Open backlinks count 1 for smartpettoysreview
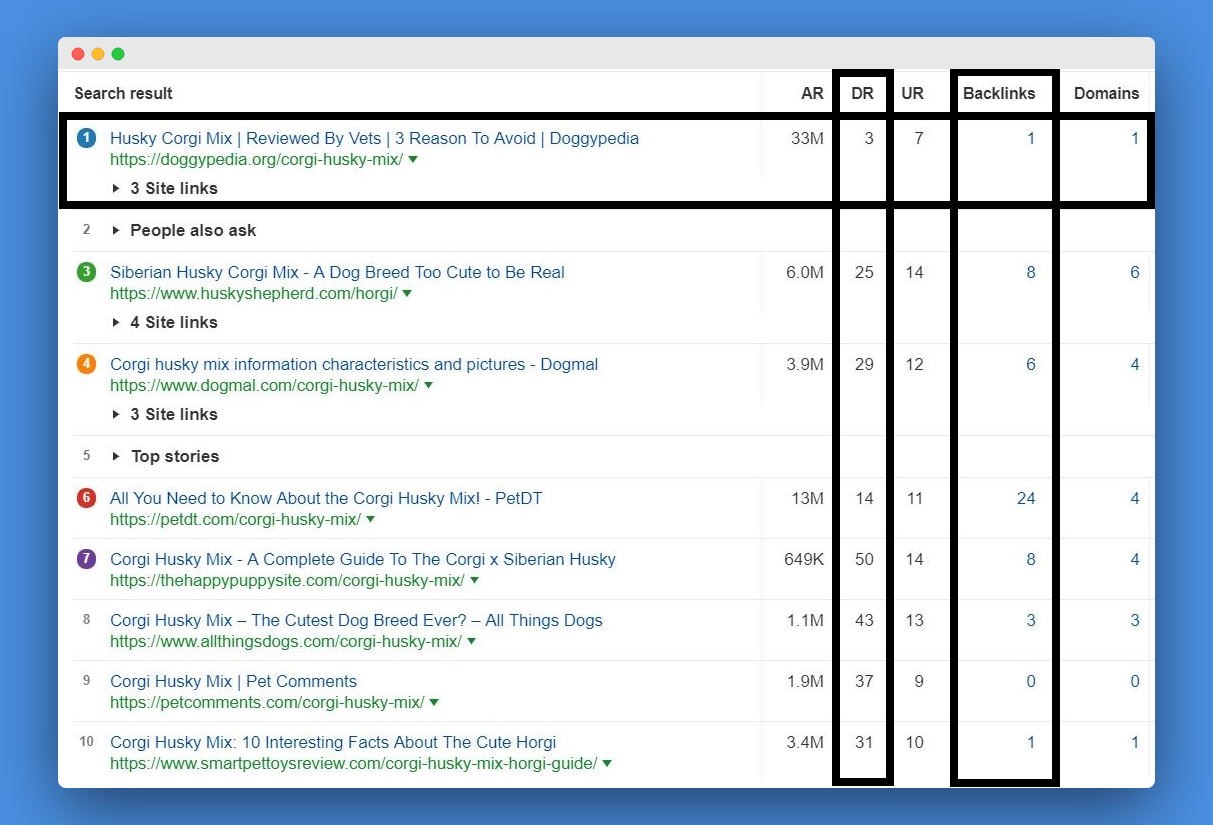This screenshot has width=1213, height=825. (x=1031, y=742)
